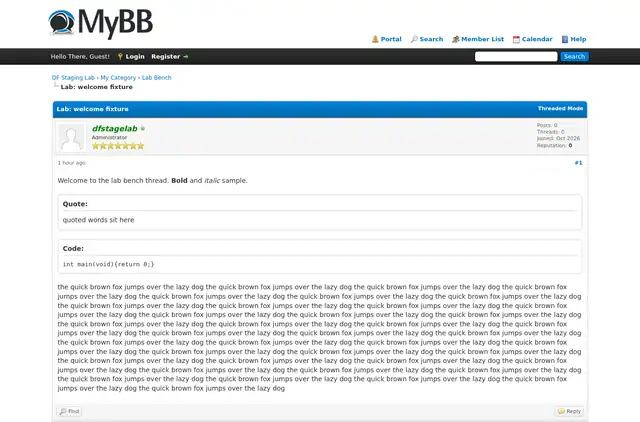Viewport: 640px width, 422px height.
Task: Click the Reply button under the post
Action: tap(569, 411)
